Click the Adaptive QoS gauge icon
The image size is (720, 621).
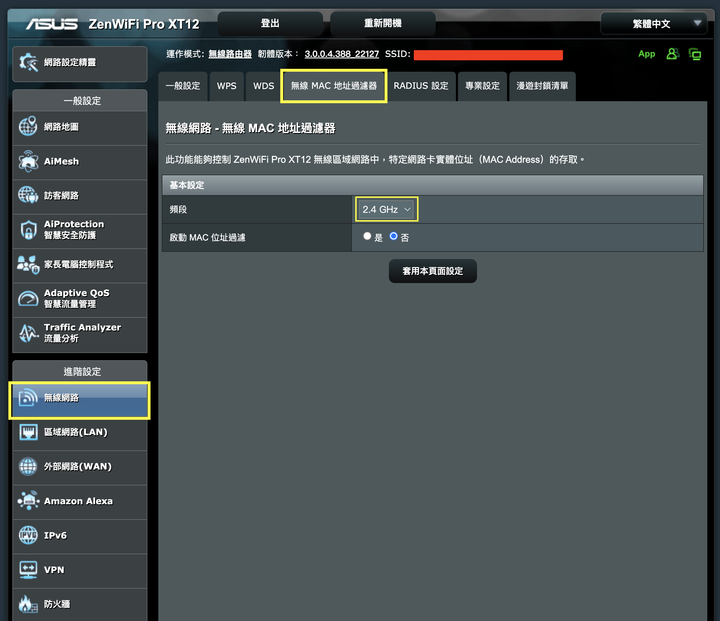[28, 299]
